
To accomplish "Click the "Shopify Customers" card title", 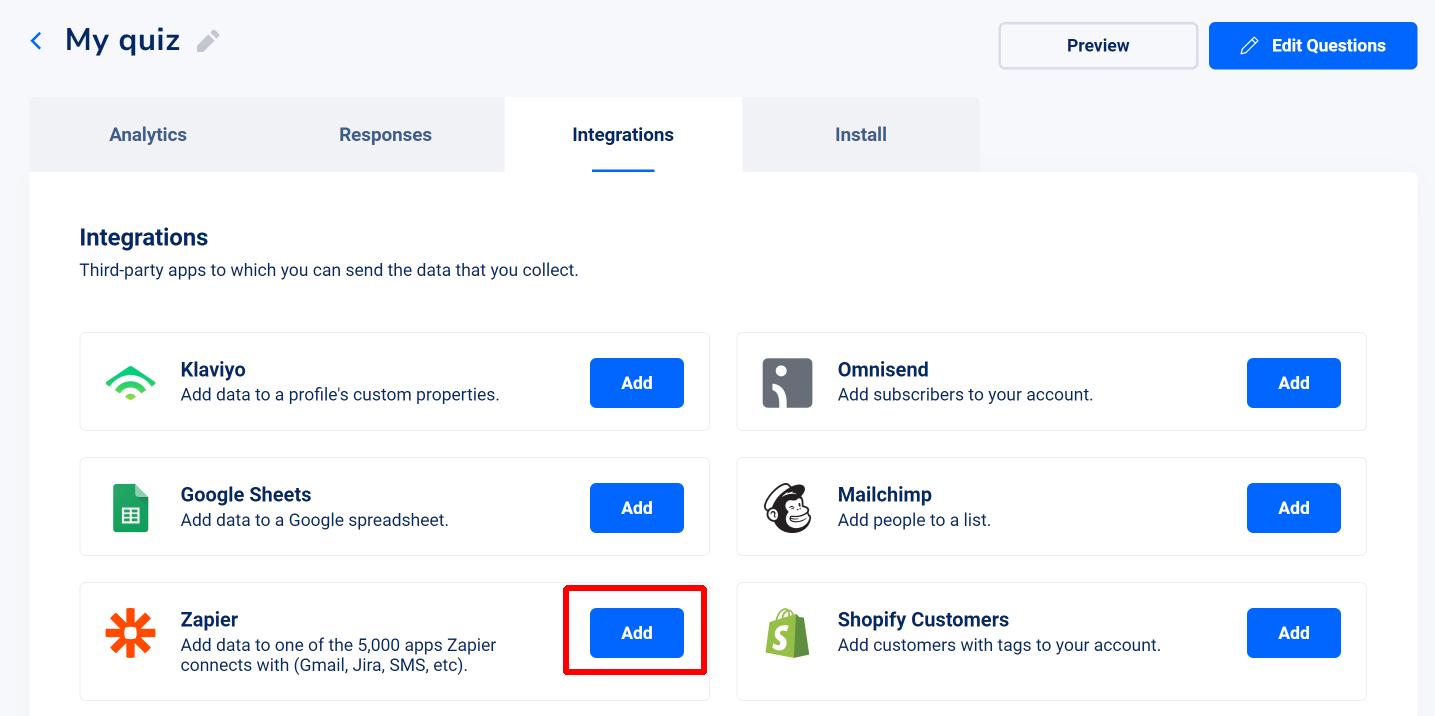I will 923,620.
